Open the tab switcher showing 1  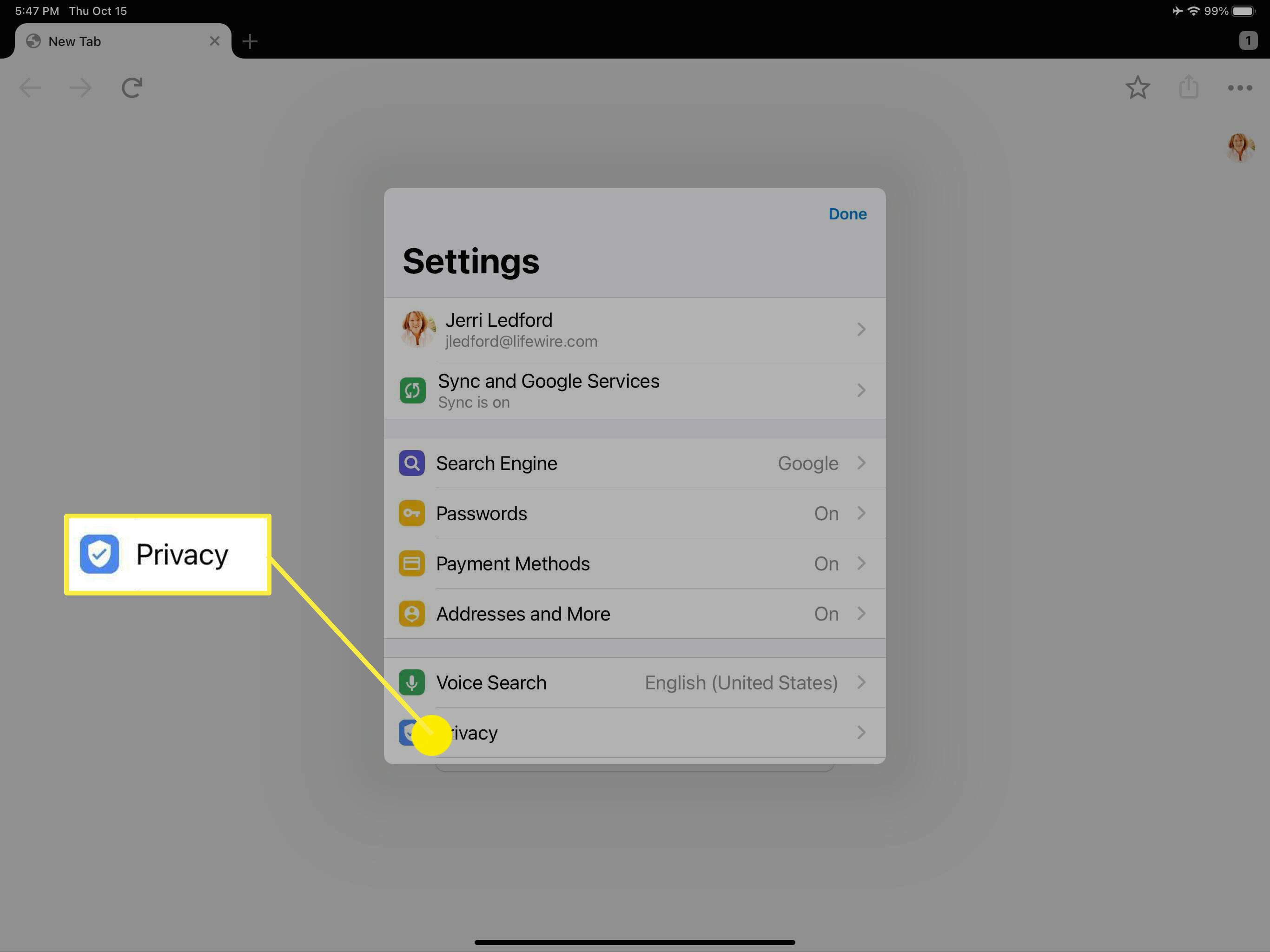point(1248,41)
